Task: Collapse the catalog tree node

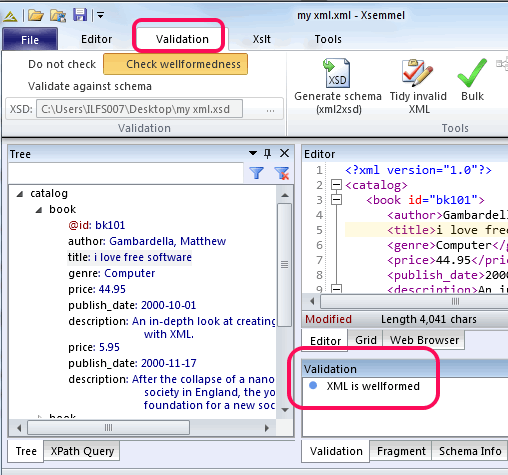Action: pos(20,194)
